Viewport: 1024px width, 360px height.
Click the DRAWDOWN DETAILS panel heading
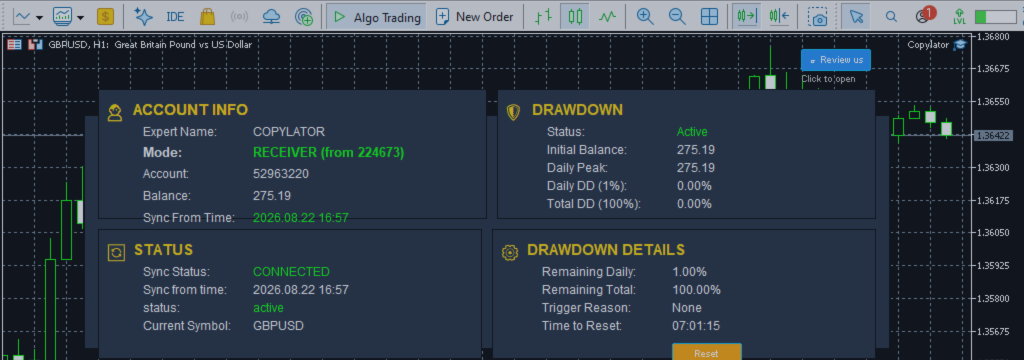(x=606, y=250)
